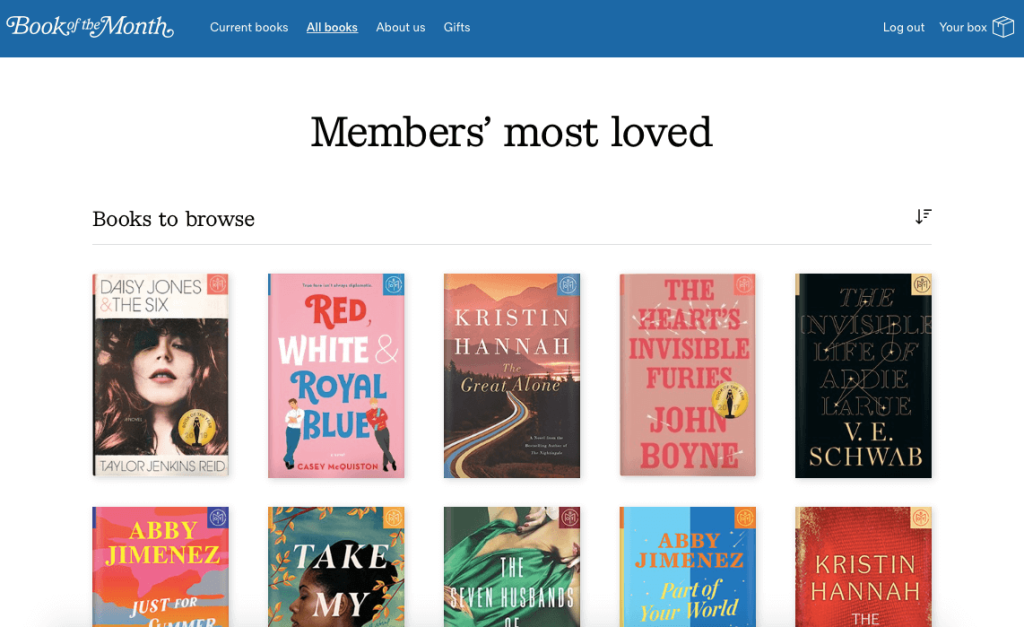Screen dimensions: 1024x627
Task: Open the Part of Your World cover
Action: pos(687,567)
